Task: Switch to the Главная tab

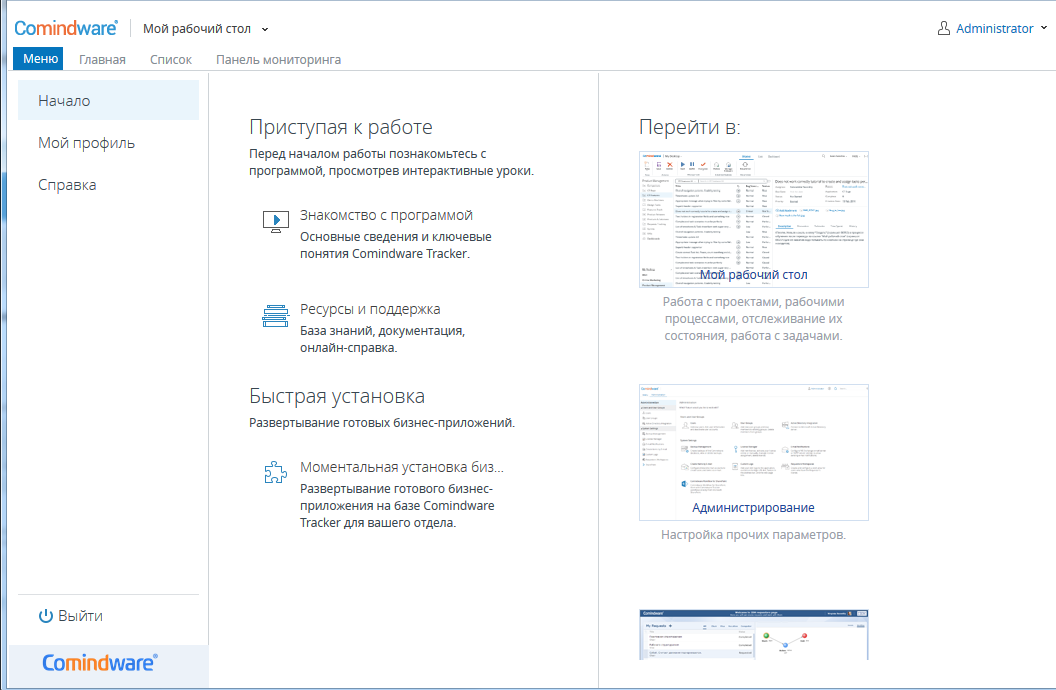Action: point(102,59)
